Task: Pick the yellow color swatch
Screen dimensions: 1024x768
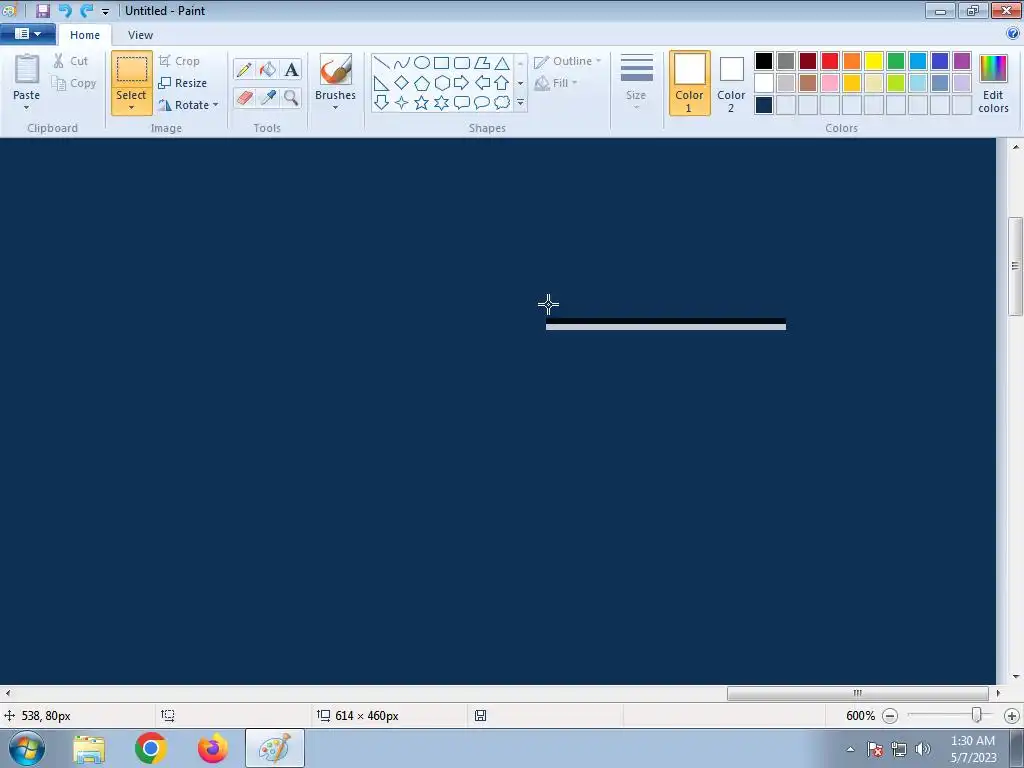Action: pyautogui.click(x=874, y=61)
